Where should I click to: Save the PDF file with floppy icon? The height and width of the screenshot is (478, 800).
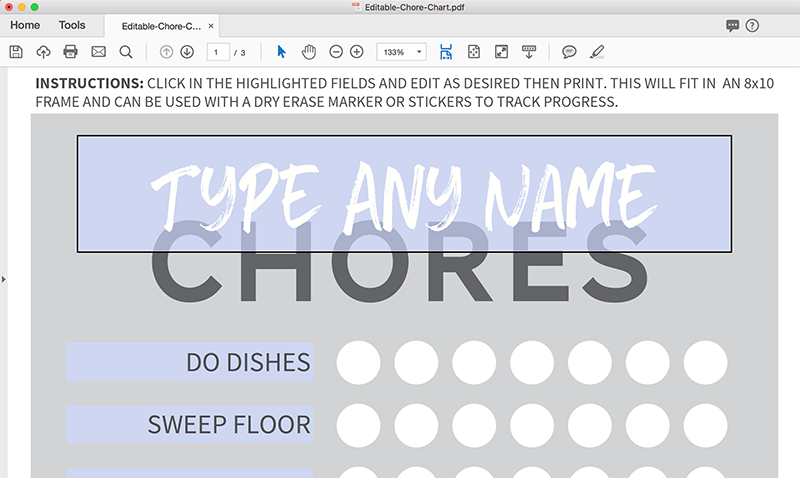click(16, 52)
